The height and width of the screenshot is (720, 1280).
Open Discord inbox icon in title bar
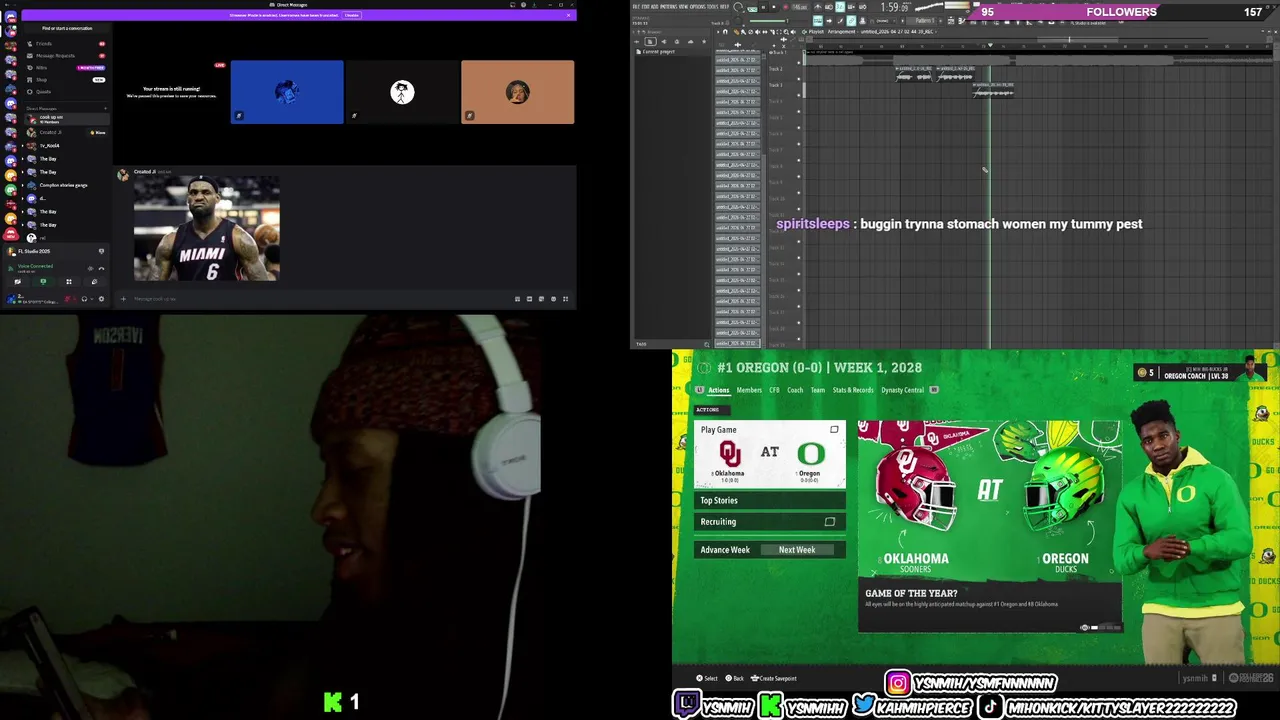coord(513,5)
